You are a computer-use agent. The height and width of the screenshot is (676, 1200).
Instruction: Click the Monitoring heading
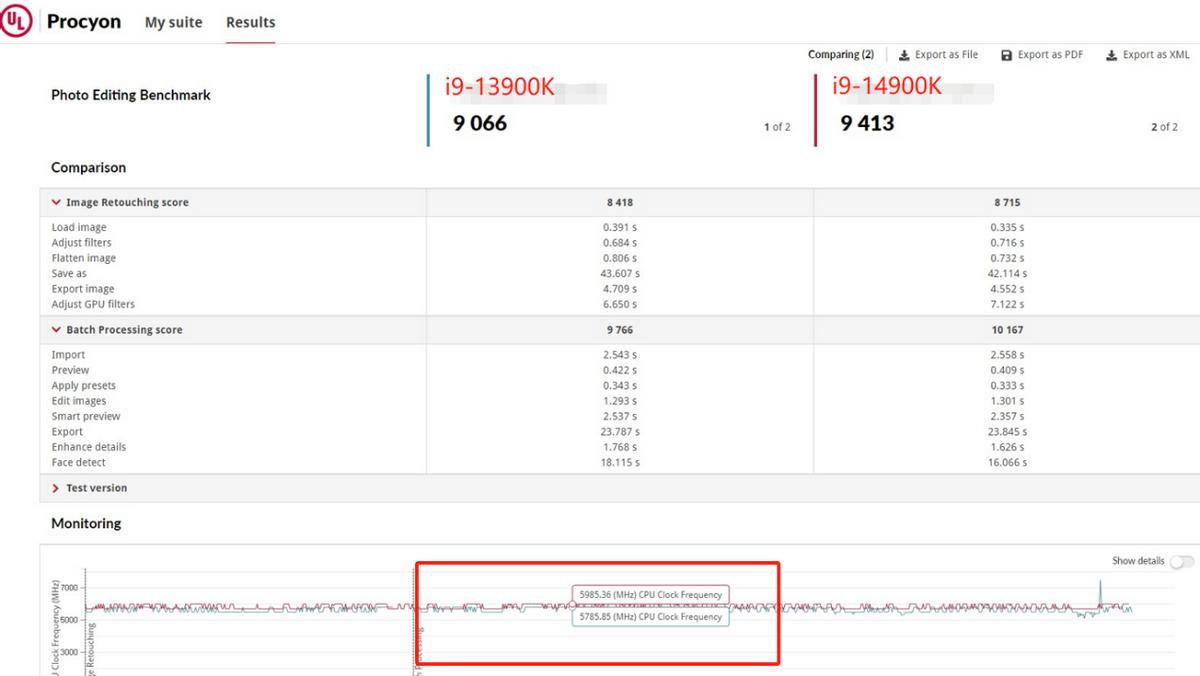[x=86, y=523]
